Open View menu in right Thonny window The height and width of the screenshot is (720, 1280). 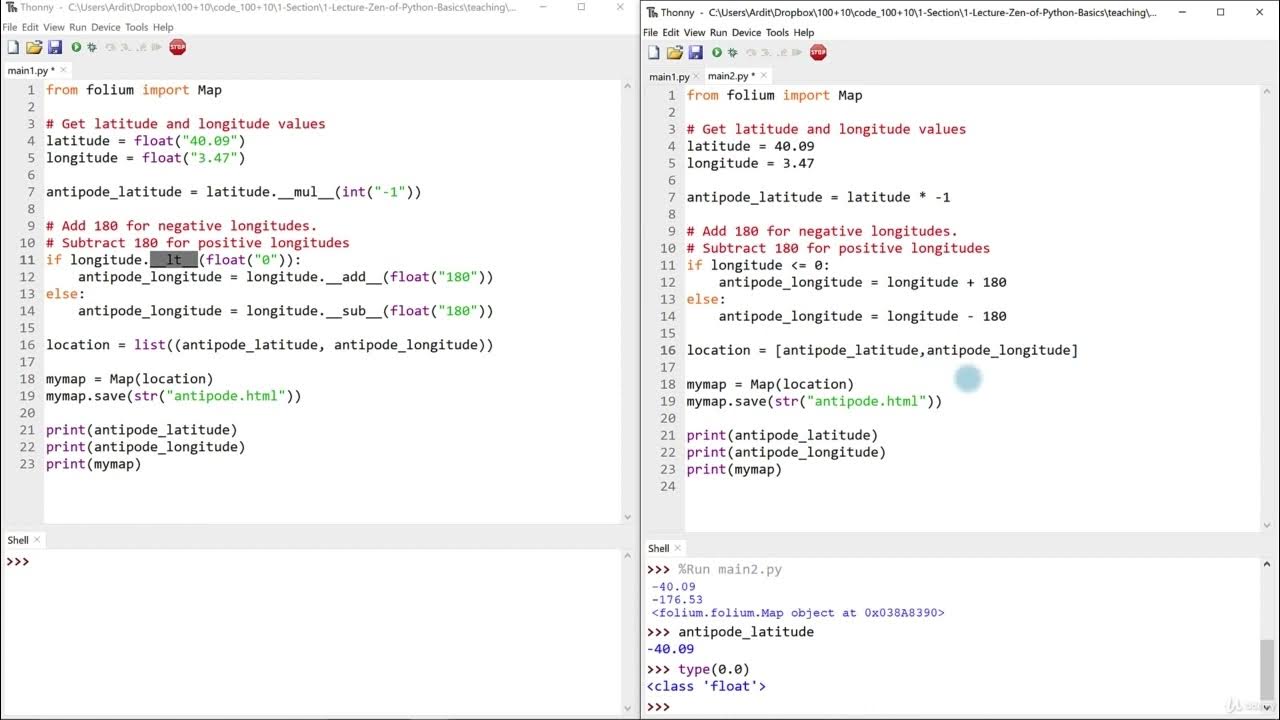pyautogui.click(x=694, y=33)
